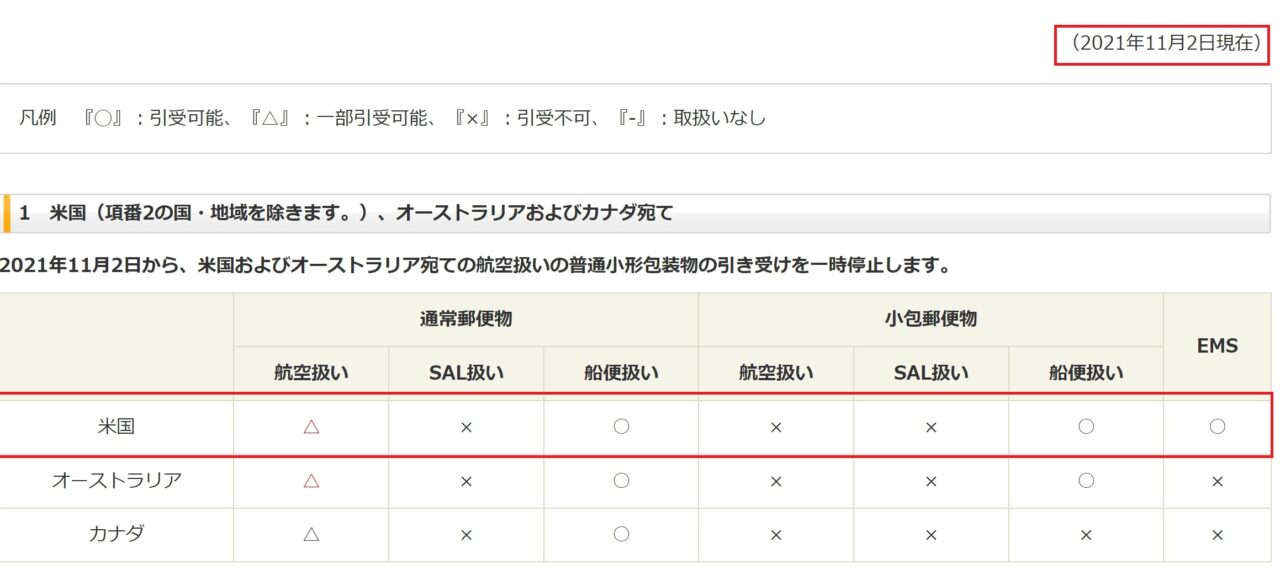Click the cross for カナダ 小包 船便扱い
This screenshot has height=575, width=1280.
click(1086, 535)
